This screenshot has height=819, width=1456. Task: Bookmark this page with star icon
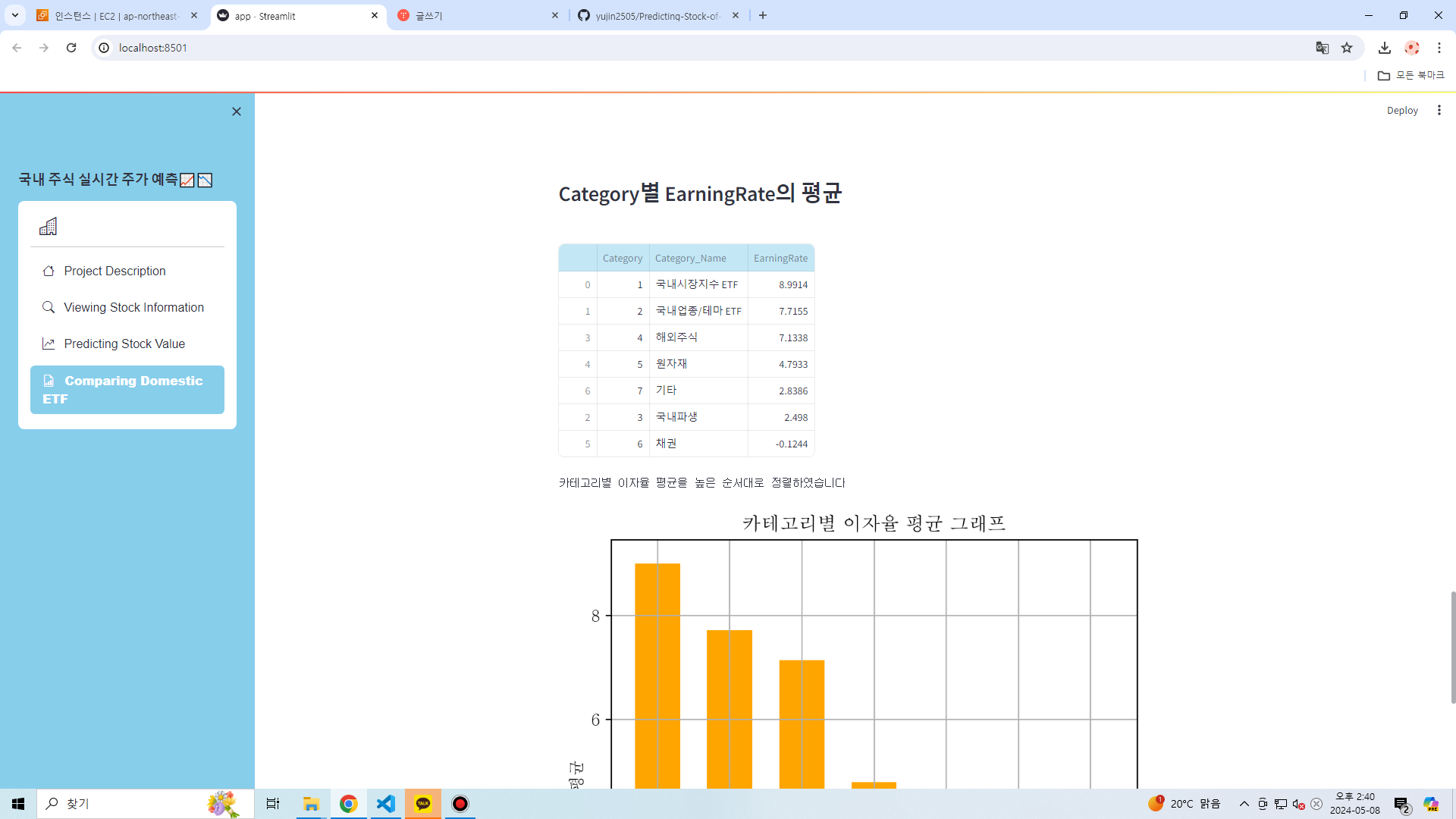point(1347,48)
